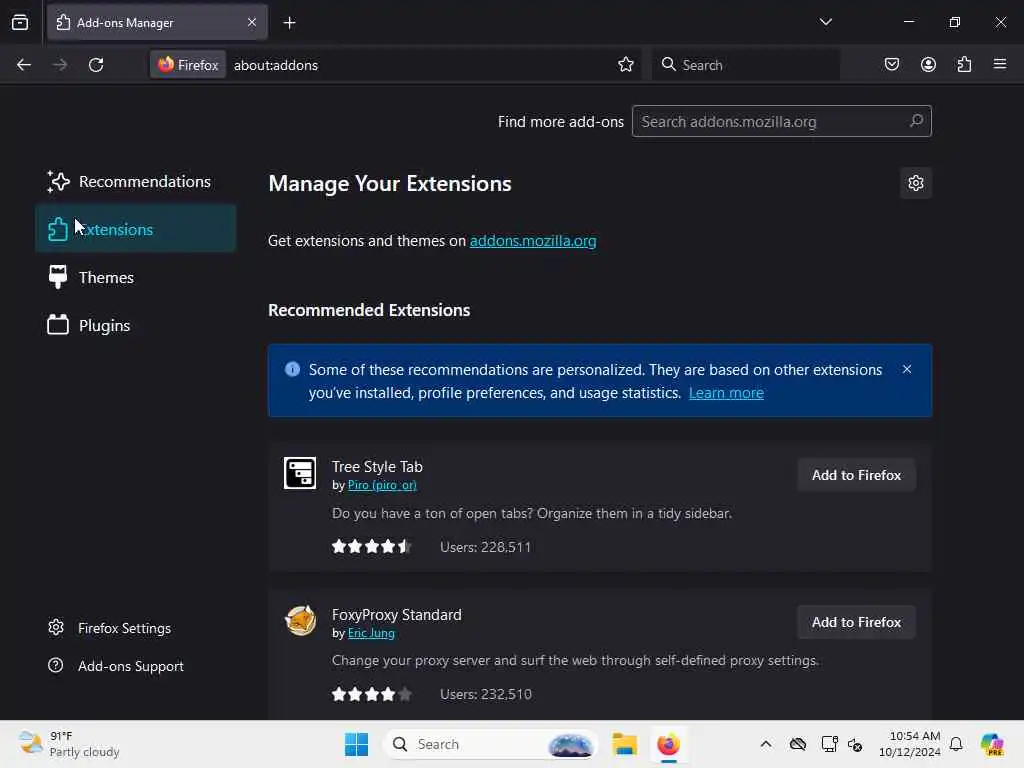Click the toolbar Search box
This screenshot has width=1024, height=768.
pyautogui.click(x=745, y=65)
